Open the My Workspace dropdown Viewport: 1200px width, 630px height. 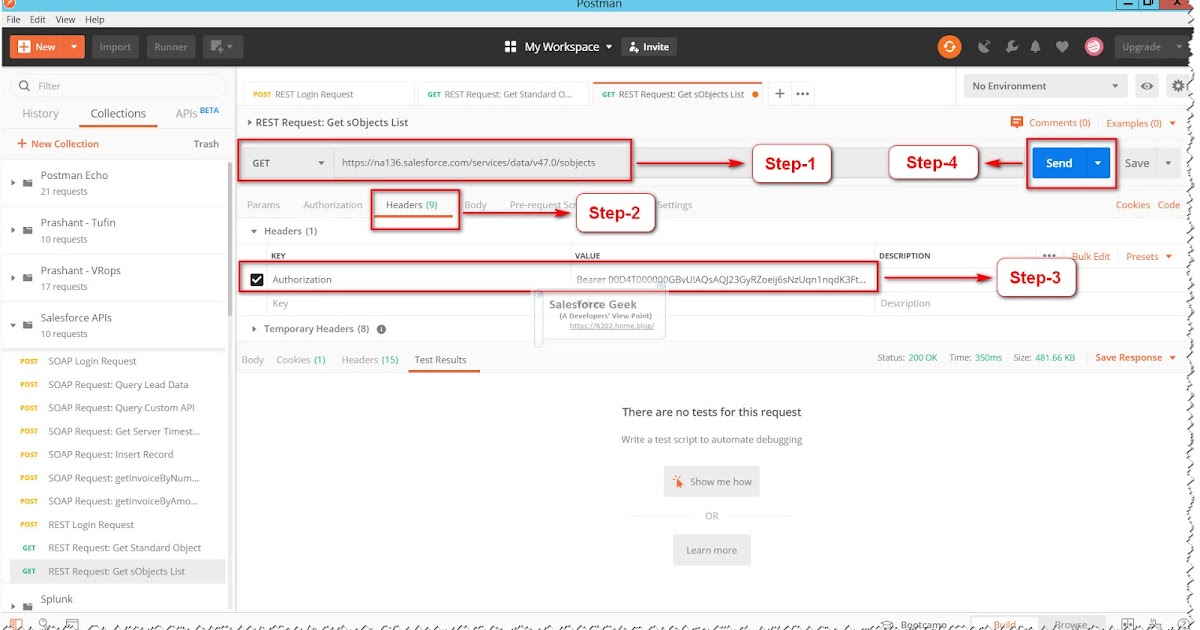point(567,46)
